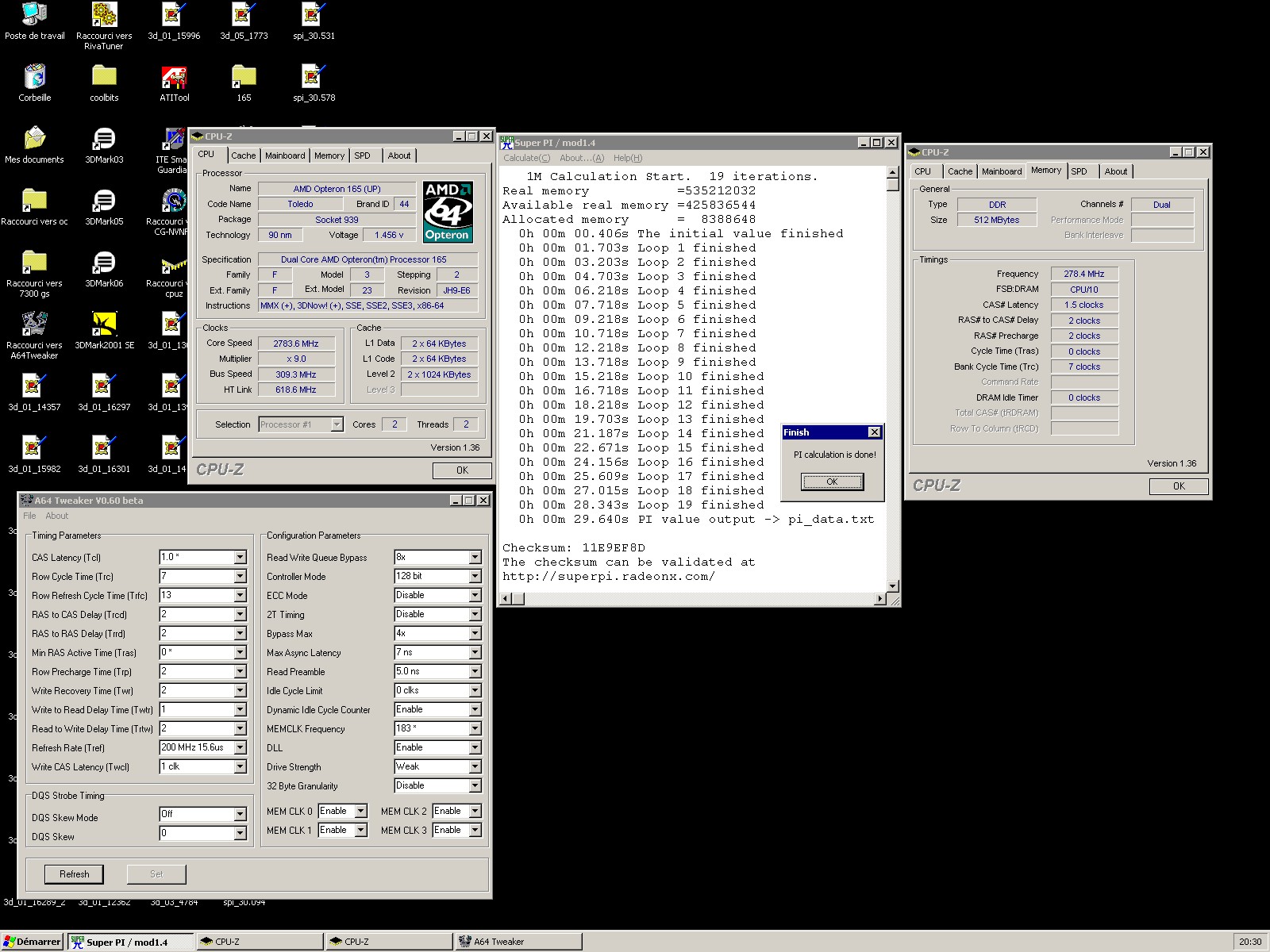1270x952 pixels.
Task: Expand the Write CAS Latency (Twcl) dropdown
Action: [x=240, y=767]
